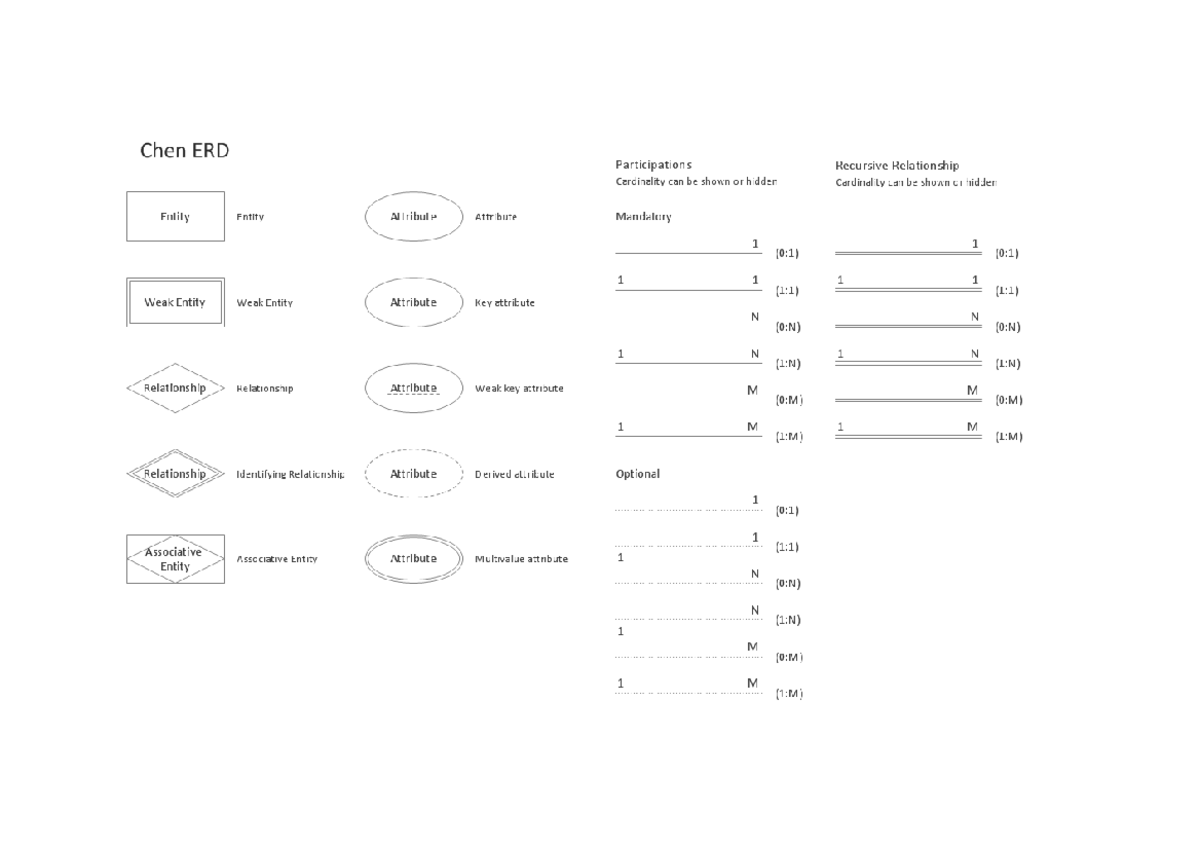Select the Mandatory section label
The image size is (1200, 849).
point(643,216)
